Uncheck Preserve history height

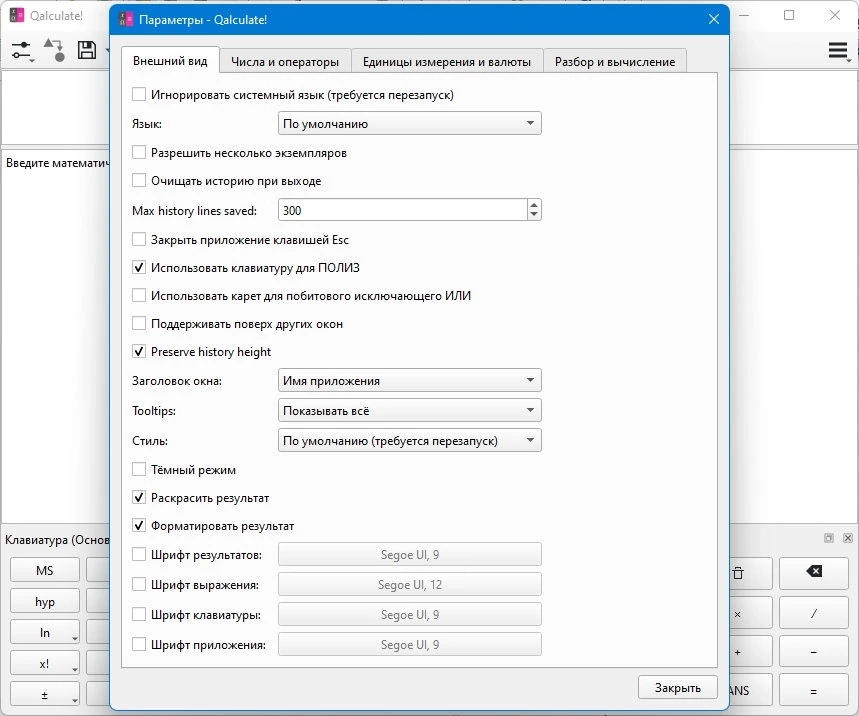point(139,351)
